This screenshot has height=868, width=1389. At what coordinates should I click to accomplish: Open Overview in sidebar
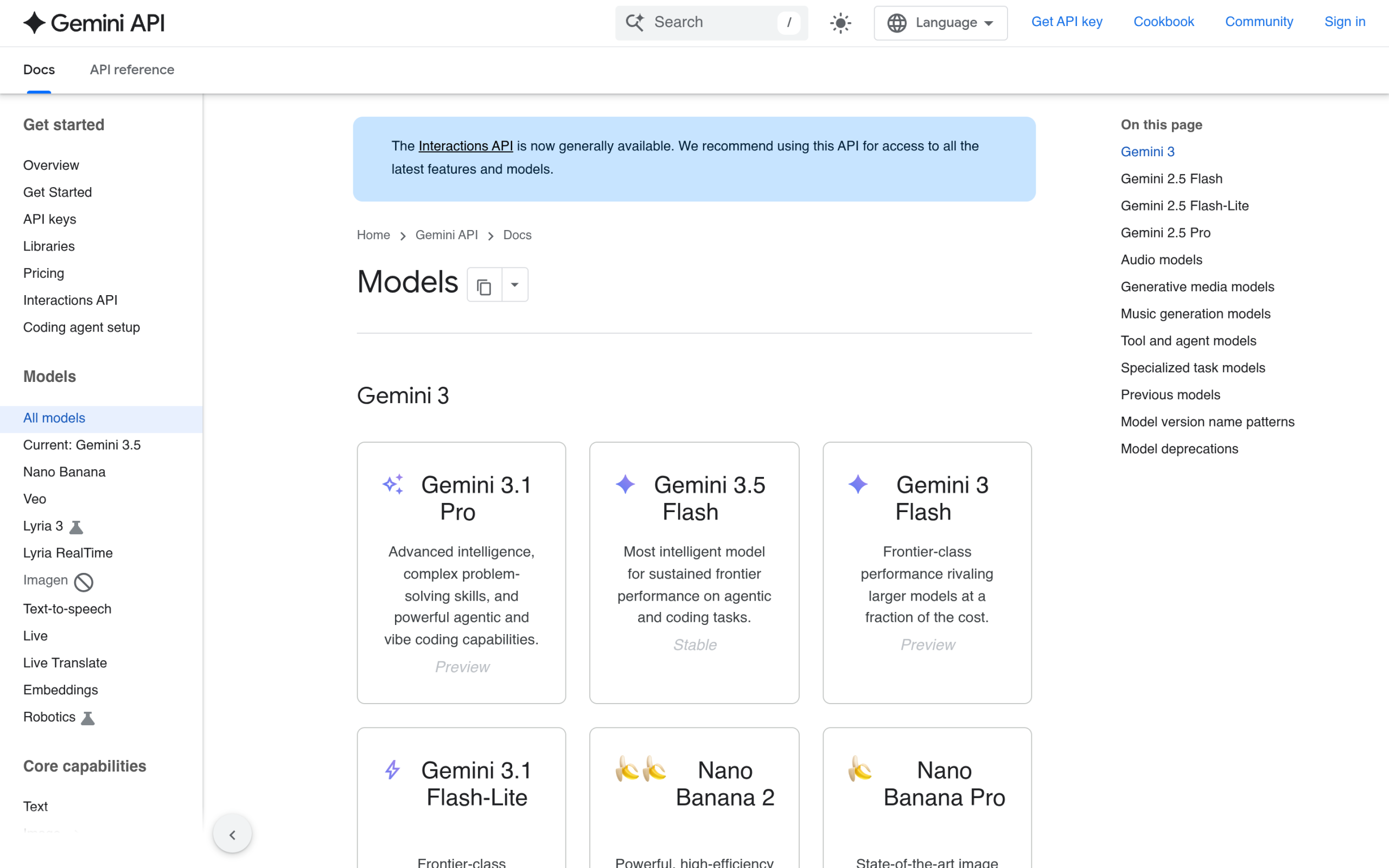(x=51, y=165)
